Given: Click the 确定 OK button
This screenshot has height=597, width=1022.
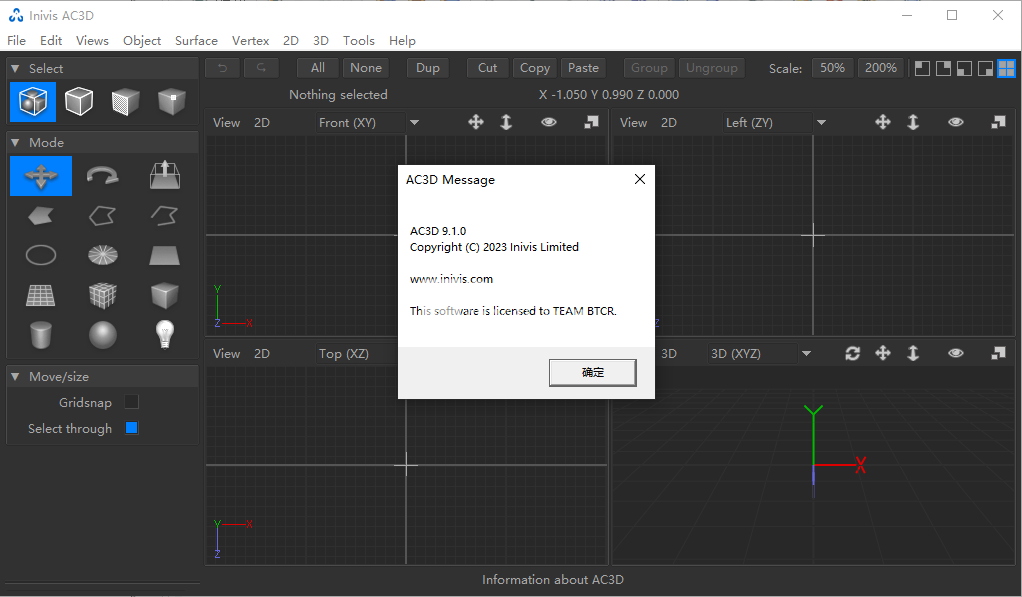Looking at the screenshot, I should 592,372.
